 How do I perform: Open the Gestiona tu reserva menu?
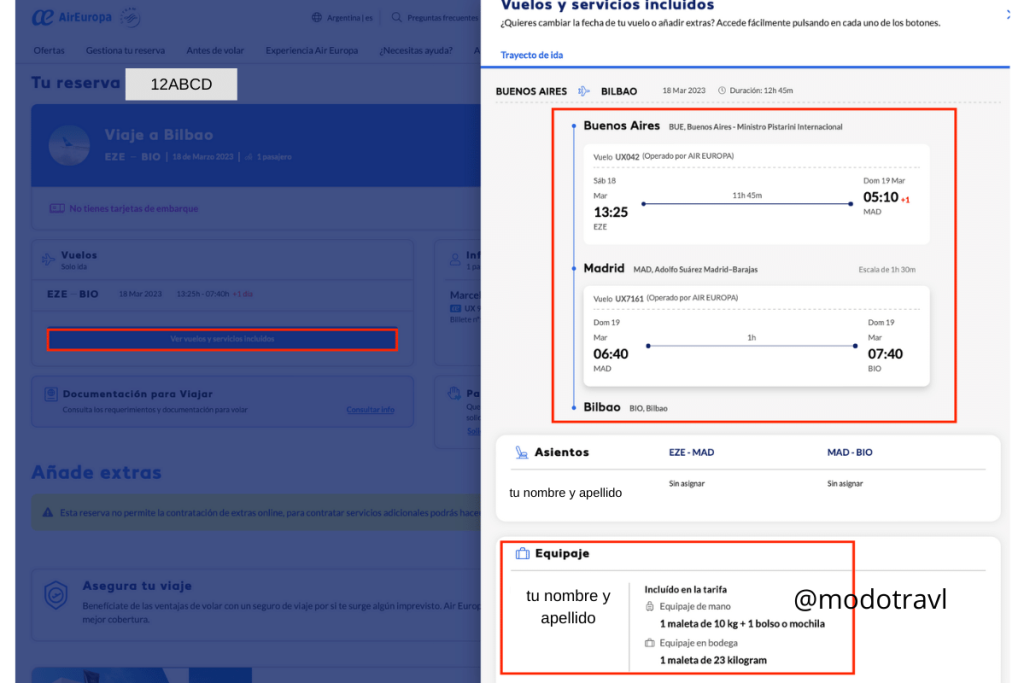pos(125,51)
